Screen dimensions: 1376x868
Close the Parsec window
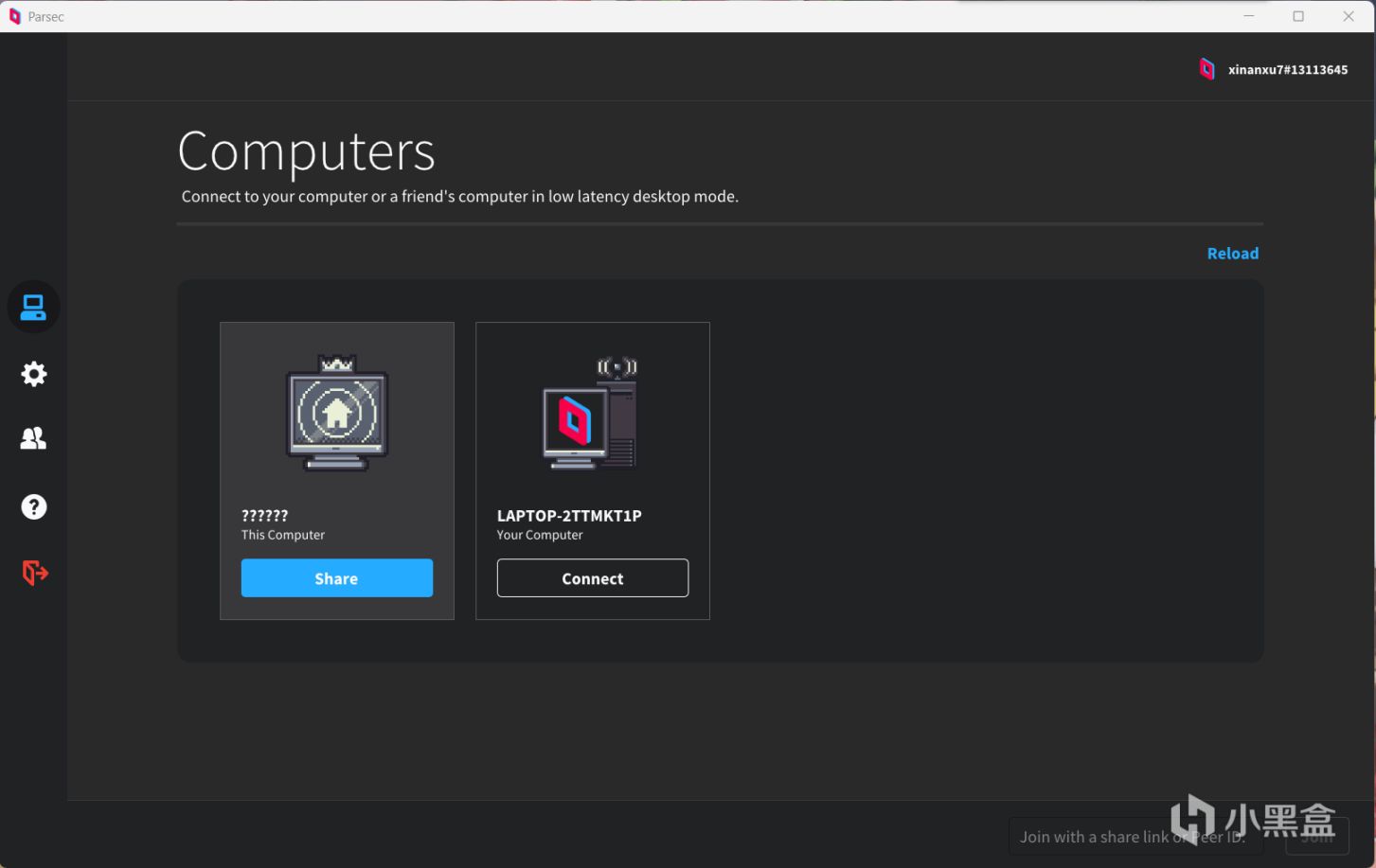coord(1349,16)
